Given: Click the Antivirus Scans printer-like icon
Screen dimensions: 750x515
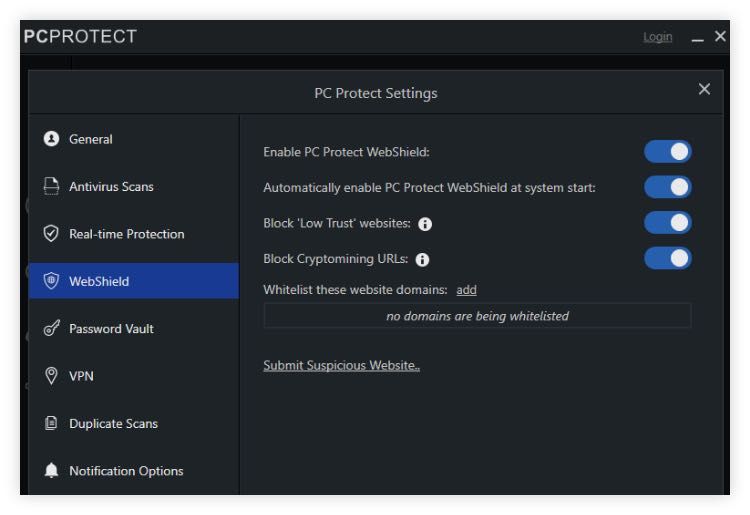Looking at the screenshot, I should click(x=52, y=187).
